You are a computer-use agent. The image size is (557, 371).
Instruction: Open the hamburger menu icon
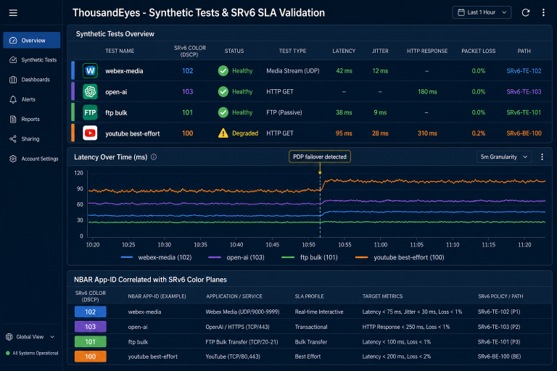click(13, 13)
